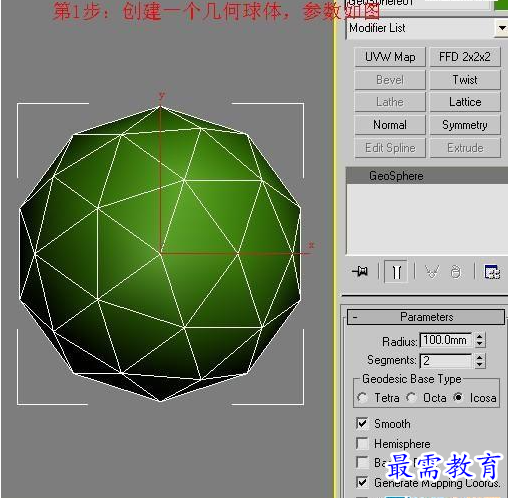Viewport: 509px width, 498px height.
Task: Open the Modifier List dropdown
Action: [x=502, y=28]
